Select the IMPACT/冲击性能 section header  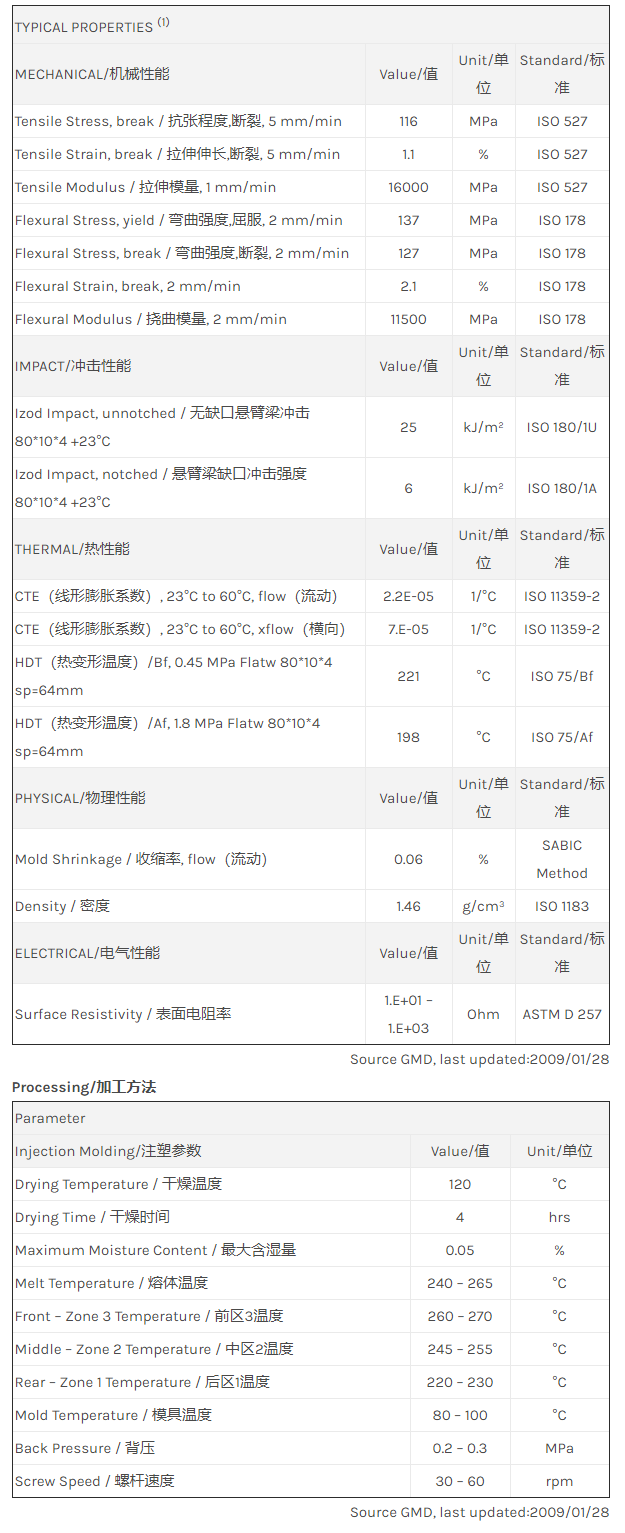click(x=73, y=366)
